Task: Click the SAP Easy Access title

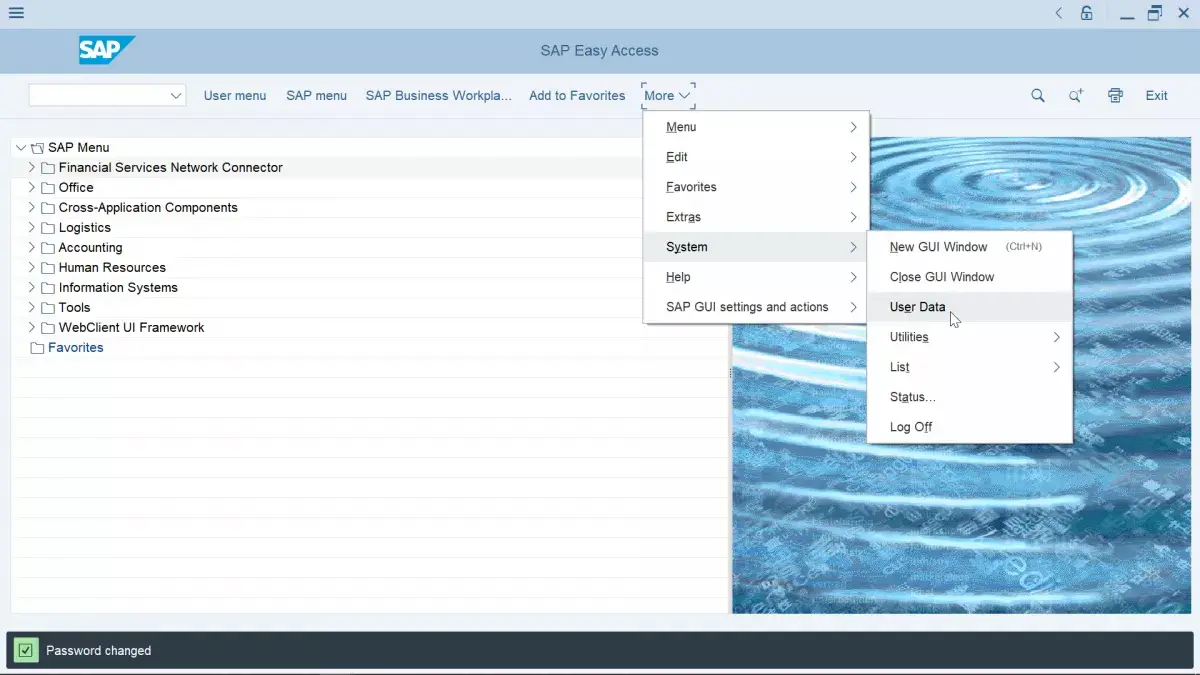Action: (599, 51)
